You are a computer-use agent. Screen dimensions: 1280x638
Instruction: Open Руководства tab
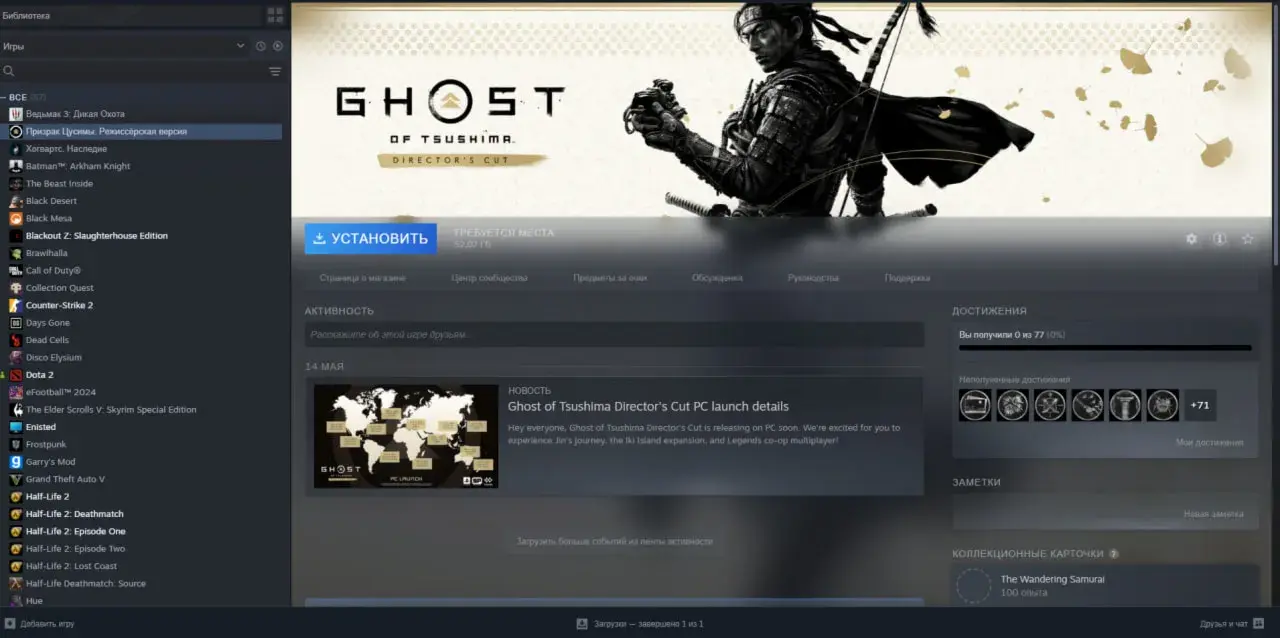(x=813, y=278)
